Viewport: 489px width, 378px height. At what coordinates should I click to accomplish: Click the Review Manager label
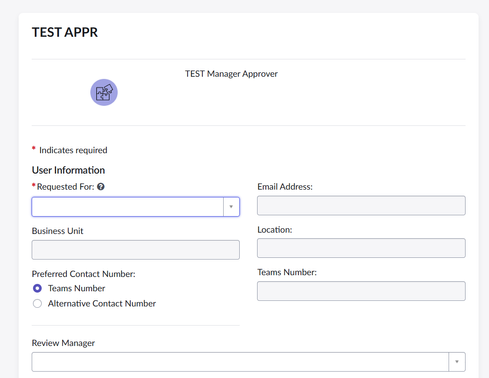63,343
